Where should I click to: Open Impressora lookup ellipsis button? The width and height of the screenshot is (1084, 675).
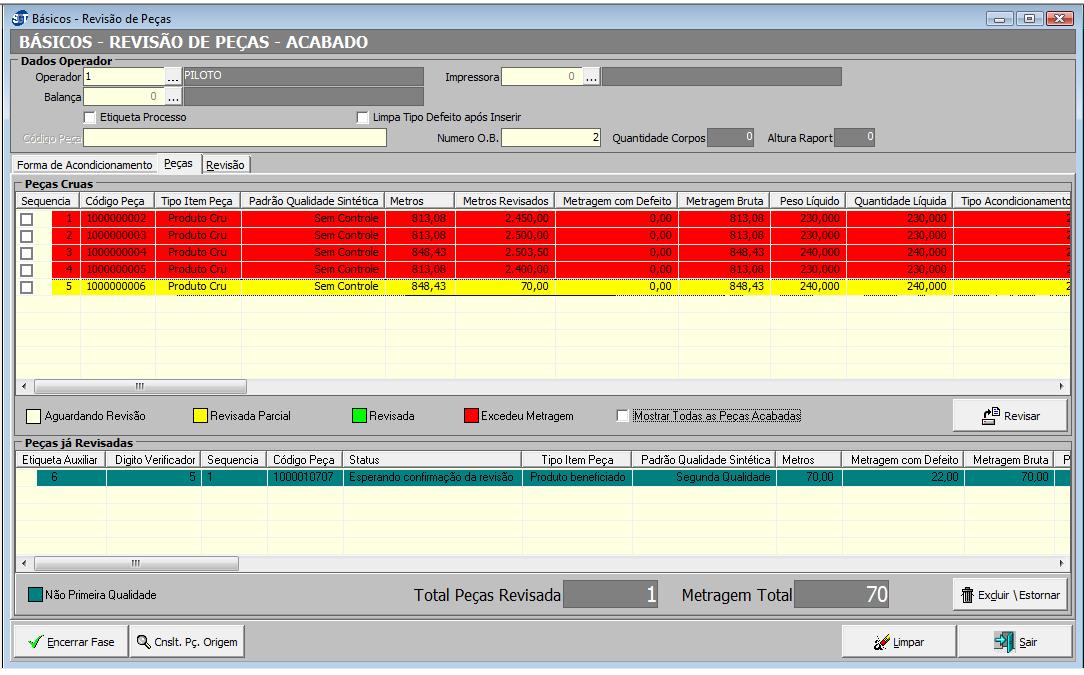[591, 77]
